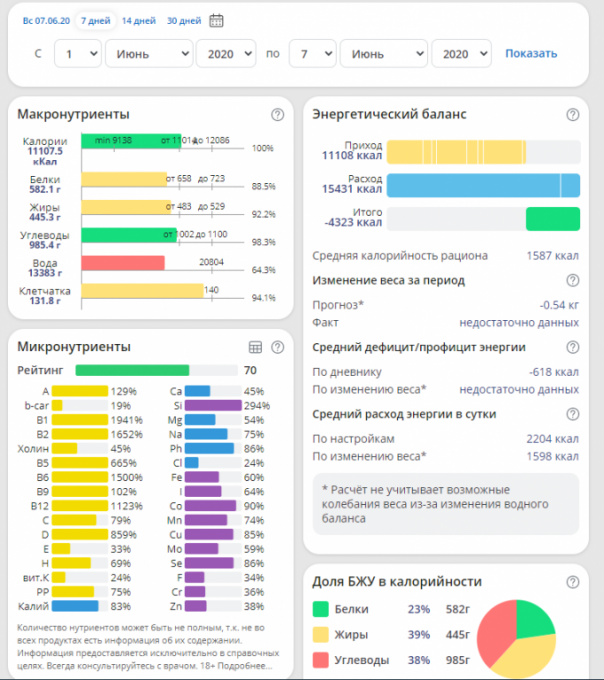Viewport: 604px width, 680px height.
Task: Open the start day dropdown showing 1
Action: click(x=77, y=53)
